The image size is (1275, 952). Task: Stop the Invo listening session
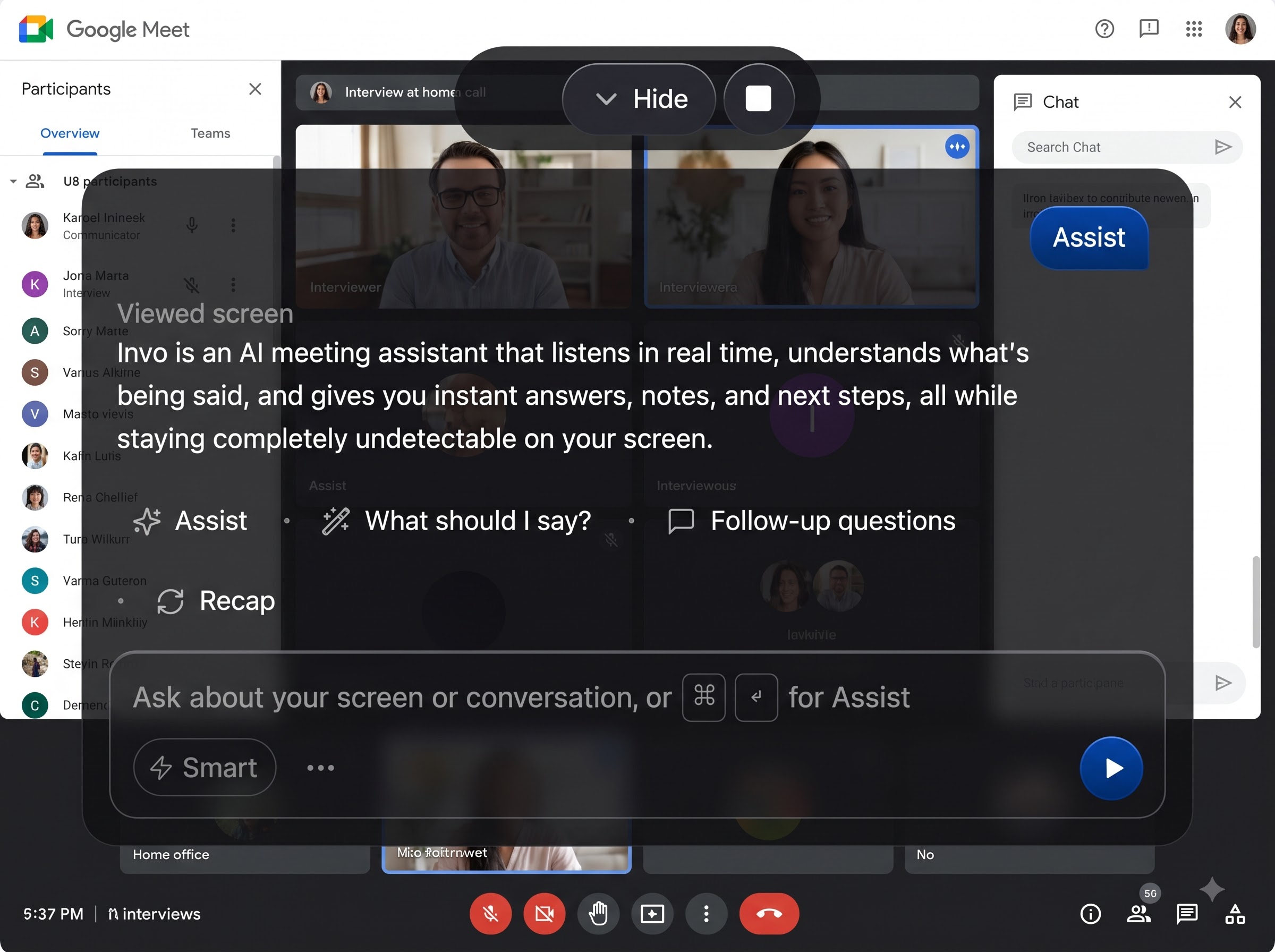coord(758,99)
